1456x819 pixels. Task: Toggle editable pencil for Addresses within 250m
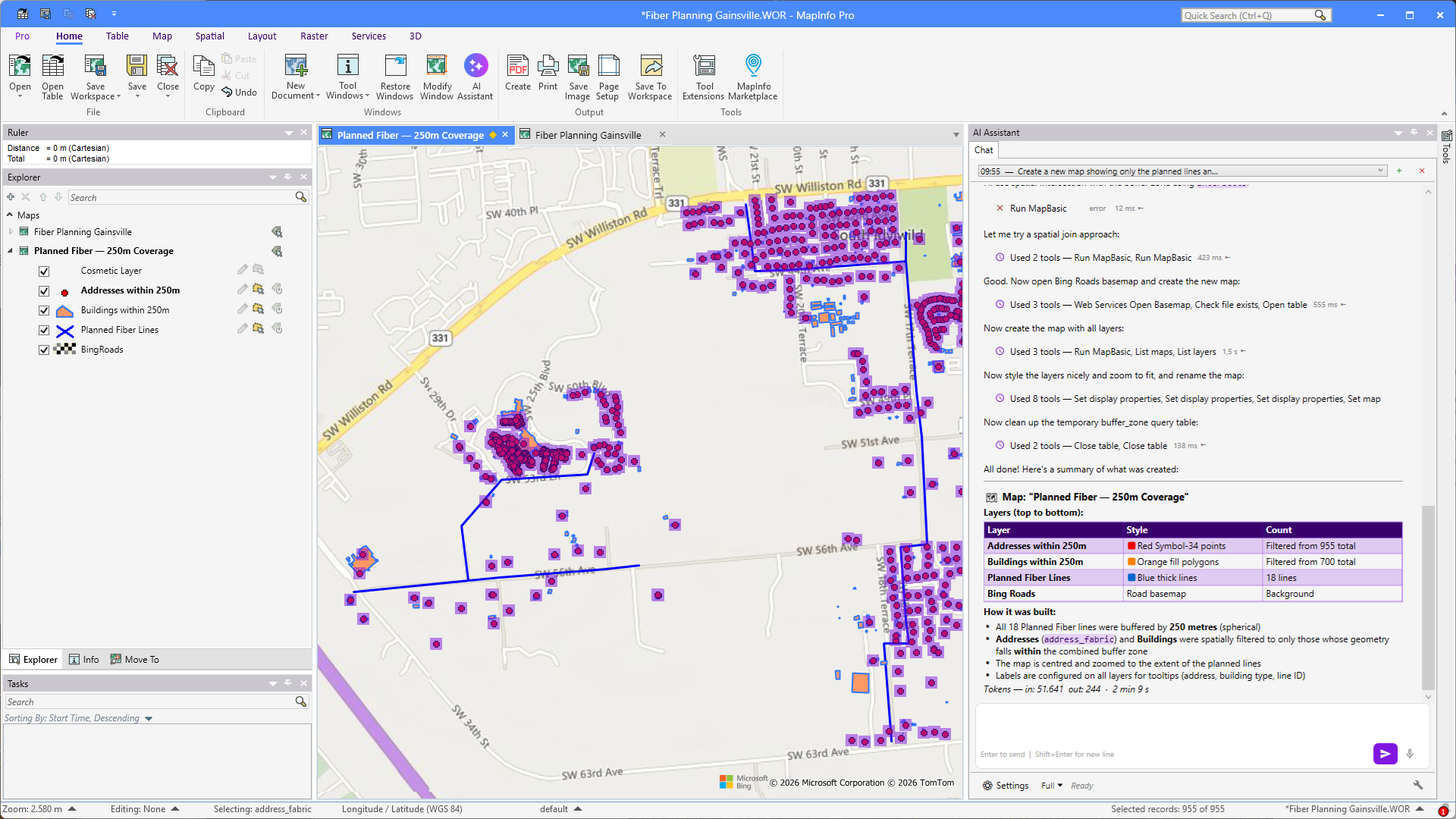tap(242, 290)
